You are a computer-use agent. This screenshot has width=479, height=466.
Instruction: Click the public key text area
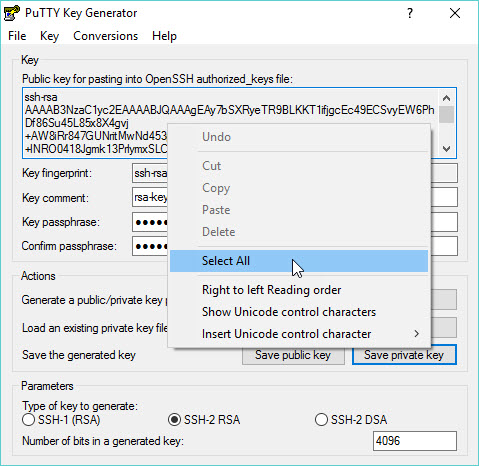tap(231, 123)
